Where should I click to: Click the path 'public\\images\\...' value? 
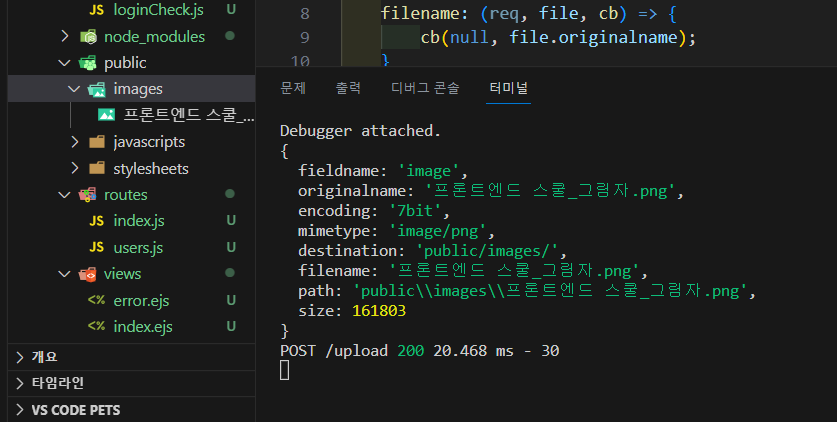(551, 291)
